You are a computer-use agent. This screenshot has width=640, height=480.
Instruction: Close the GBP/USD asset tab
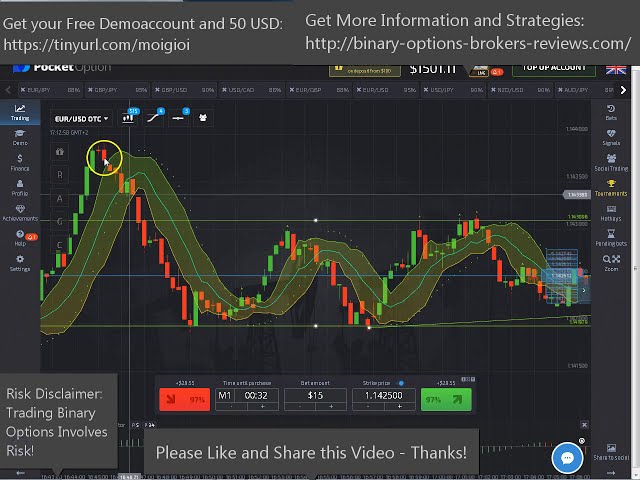(x=158, y=90)
